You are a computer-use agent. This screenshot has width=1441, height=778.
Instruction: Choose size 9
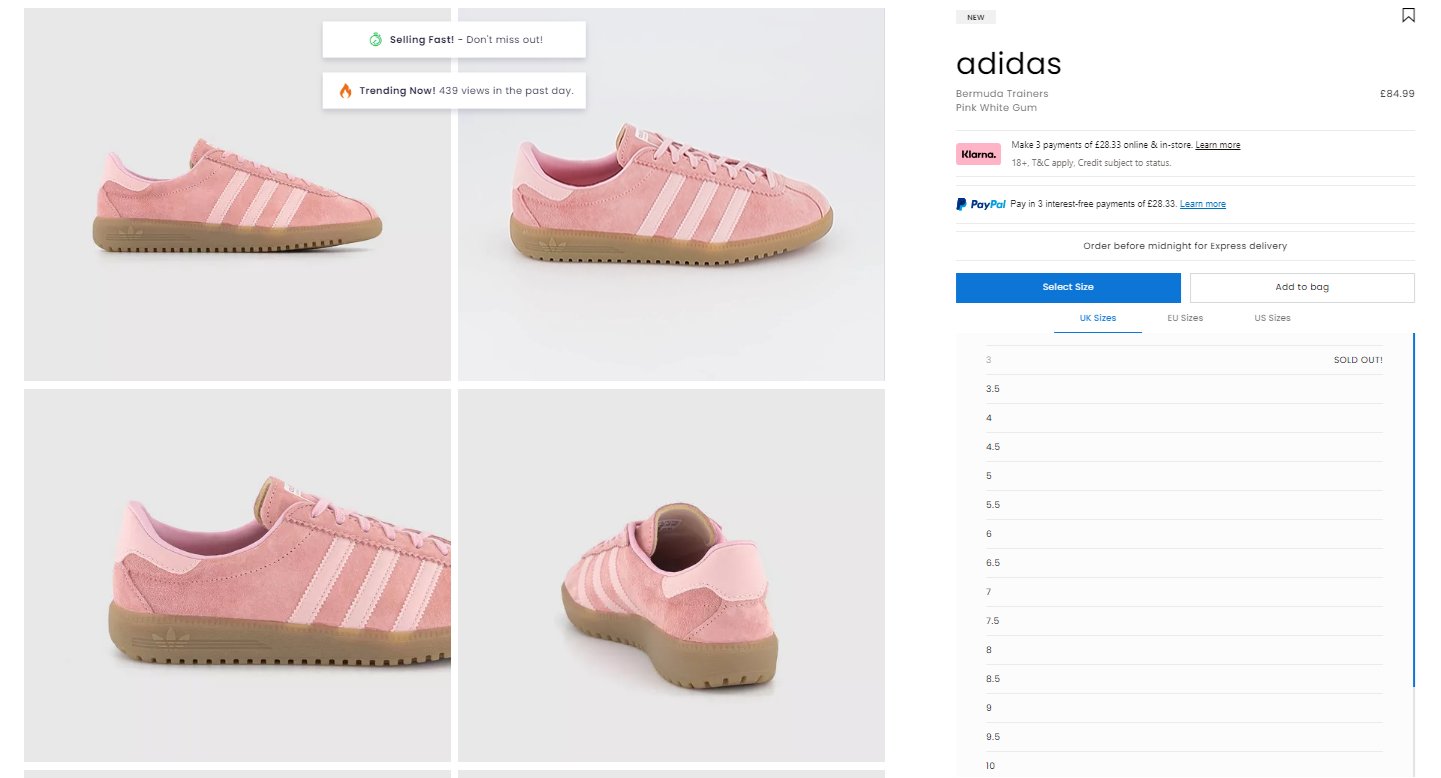pyautogui.click(x=1184, y=708)
